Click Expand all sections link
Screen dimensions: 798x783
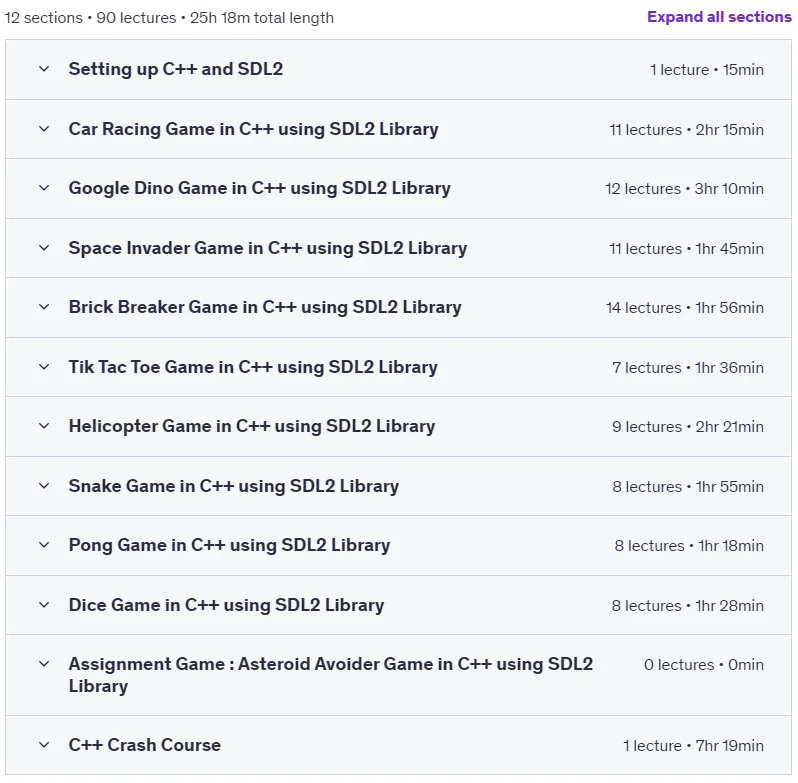[x=719, y=17]
